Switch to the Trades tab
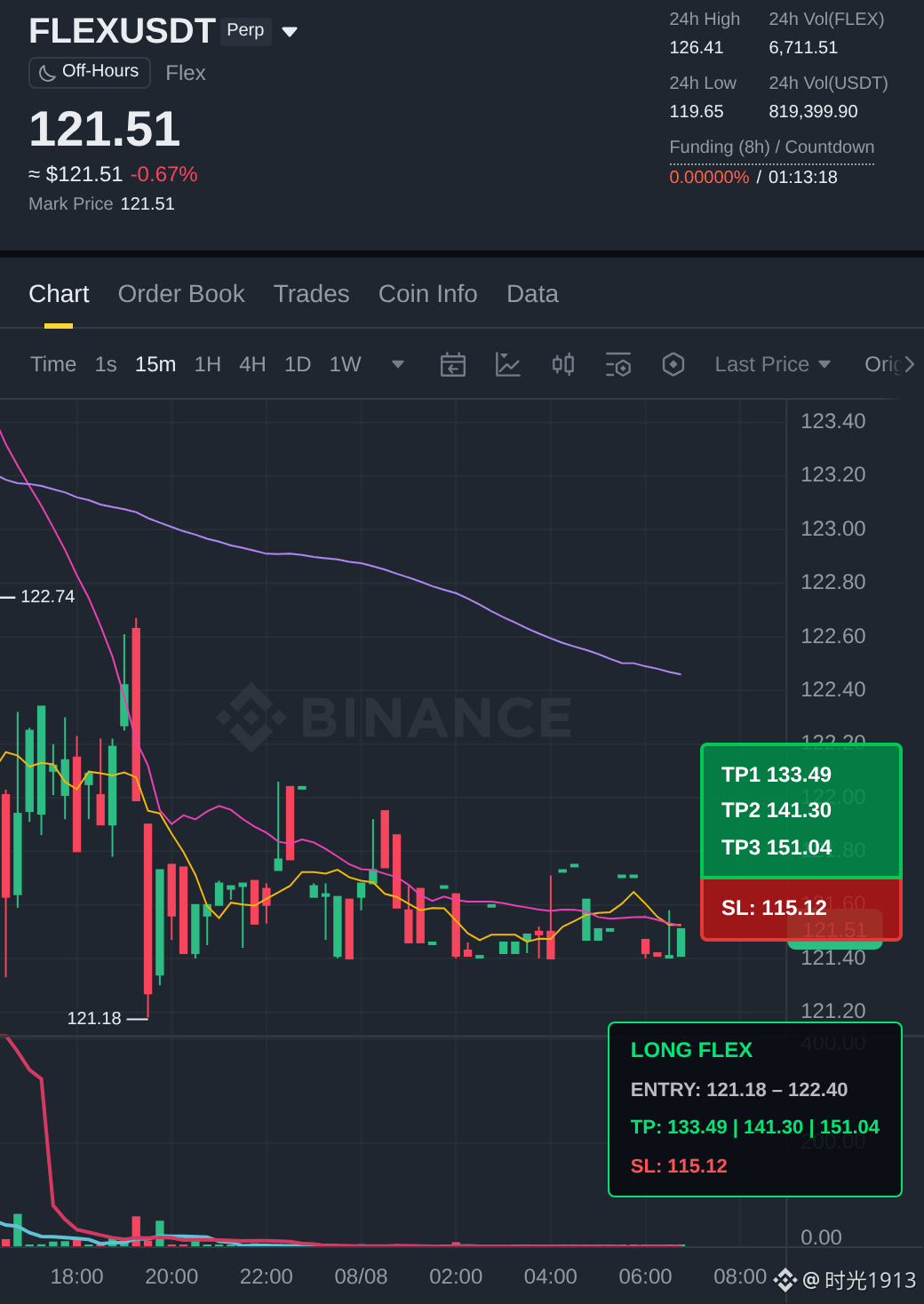The width and height of the screenshot is (924, 1304). coord(311,294)
